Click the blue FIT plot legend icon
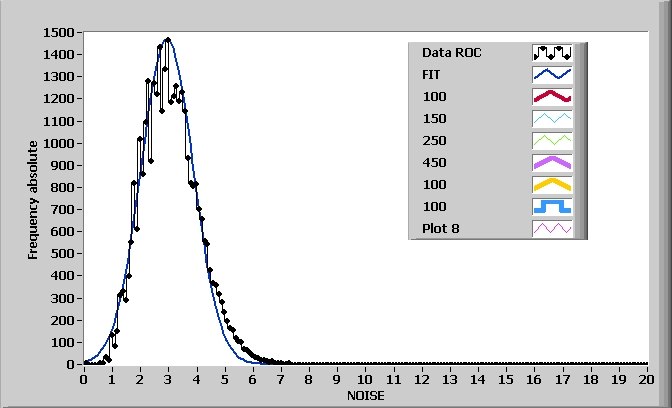The width and height of the screenshot is (672, 408). (552, 74)
